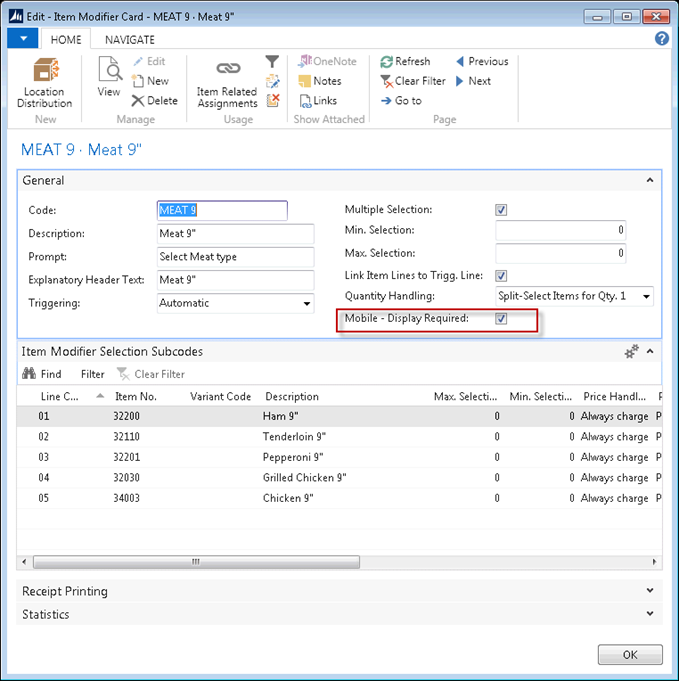
Task: Select the HOME ribbon tab
Action: coord(66,39)
